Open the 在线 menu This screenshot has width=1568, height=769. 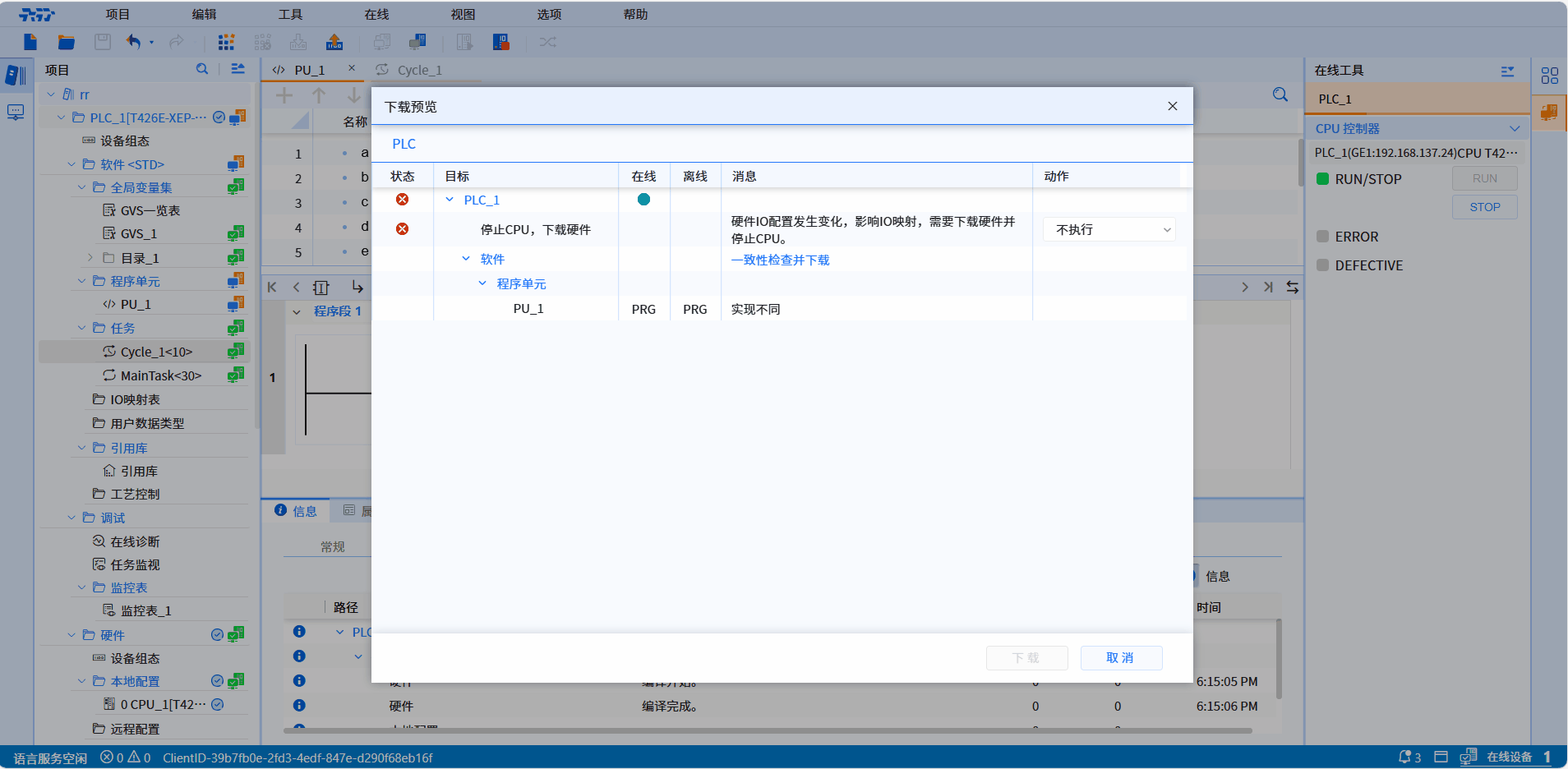(x=376, y=14)
